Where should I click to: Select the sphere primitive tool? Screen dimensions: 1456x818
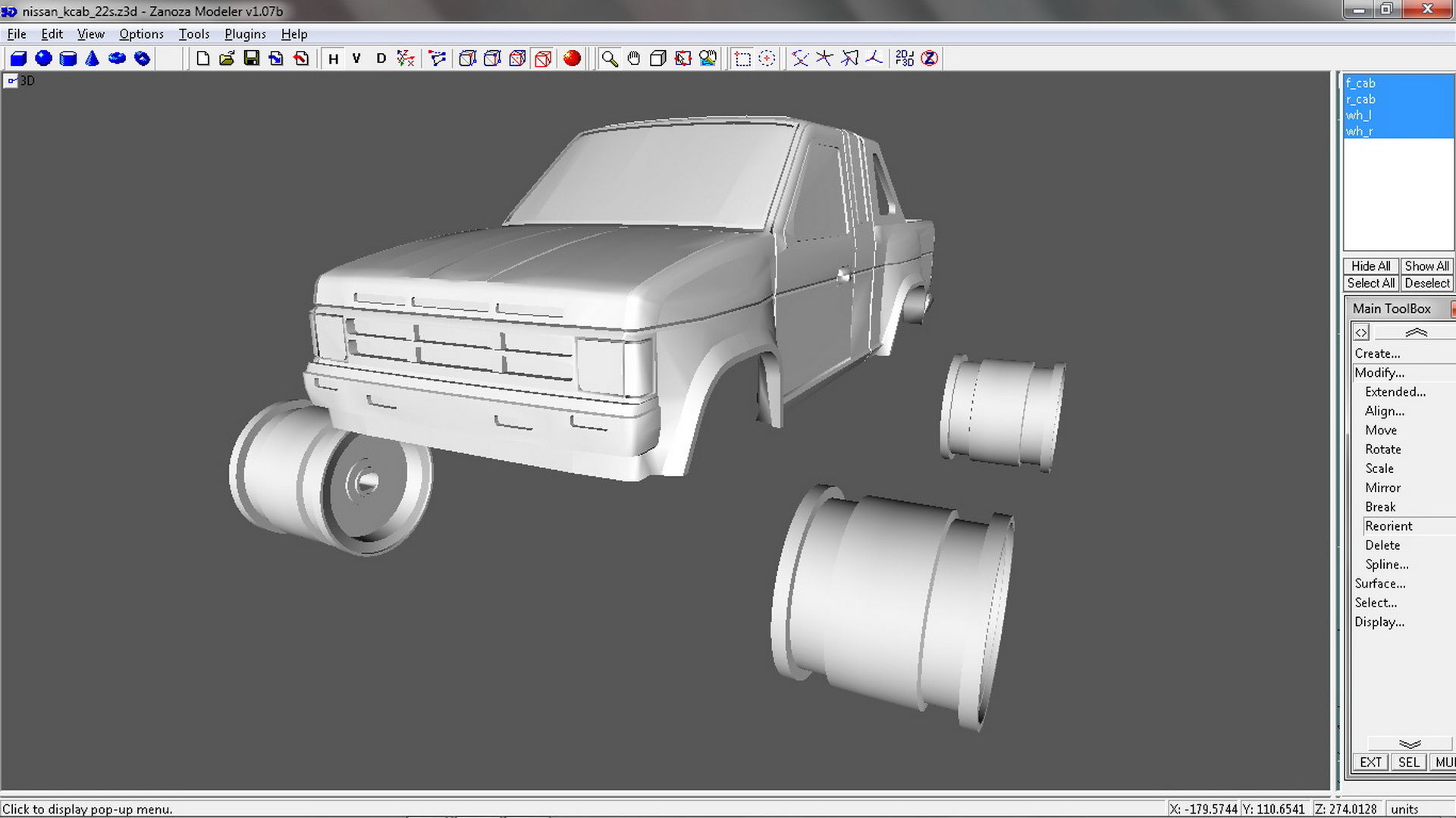click(x=43, y=58)
